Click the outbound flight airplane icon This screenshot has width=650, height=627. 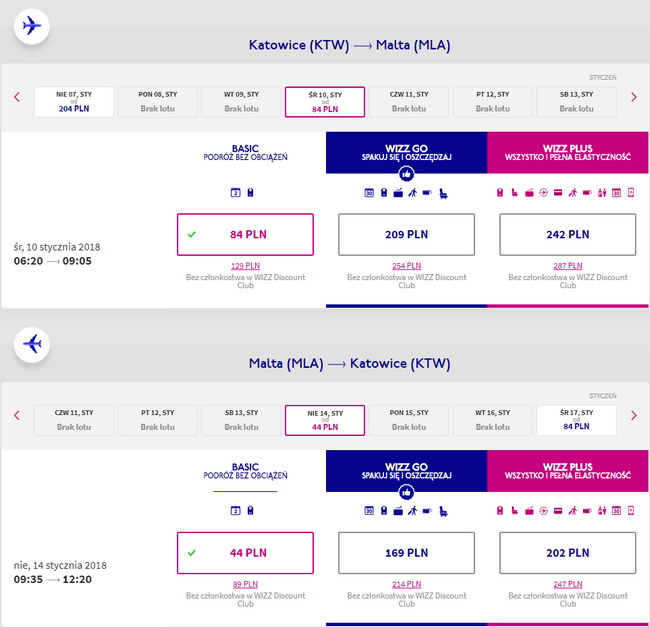point(32,26)
